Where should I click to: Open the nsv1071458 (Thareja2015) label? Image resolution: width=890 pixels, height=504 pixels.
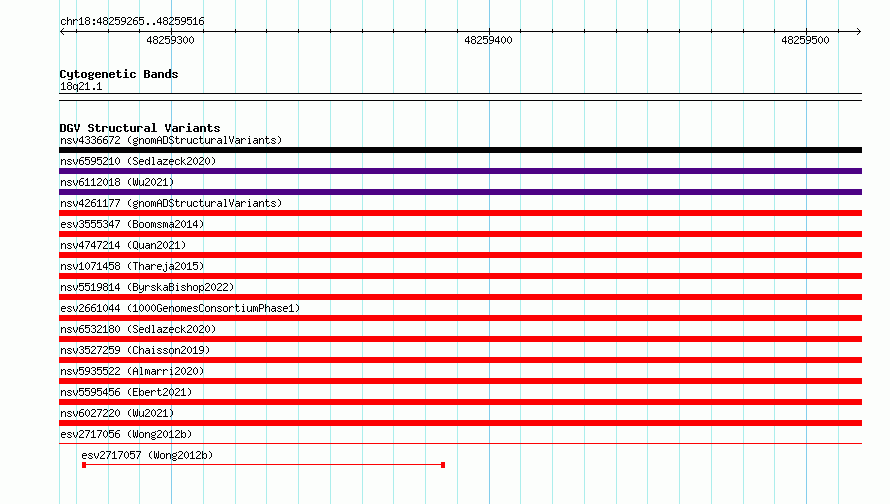coord(132,266)
